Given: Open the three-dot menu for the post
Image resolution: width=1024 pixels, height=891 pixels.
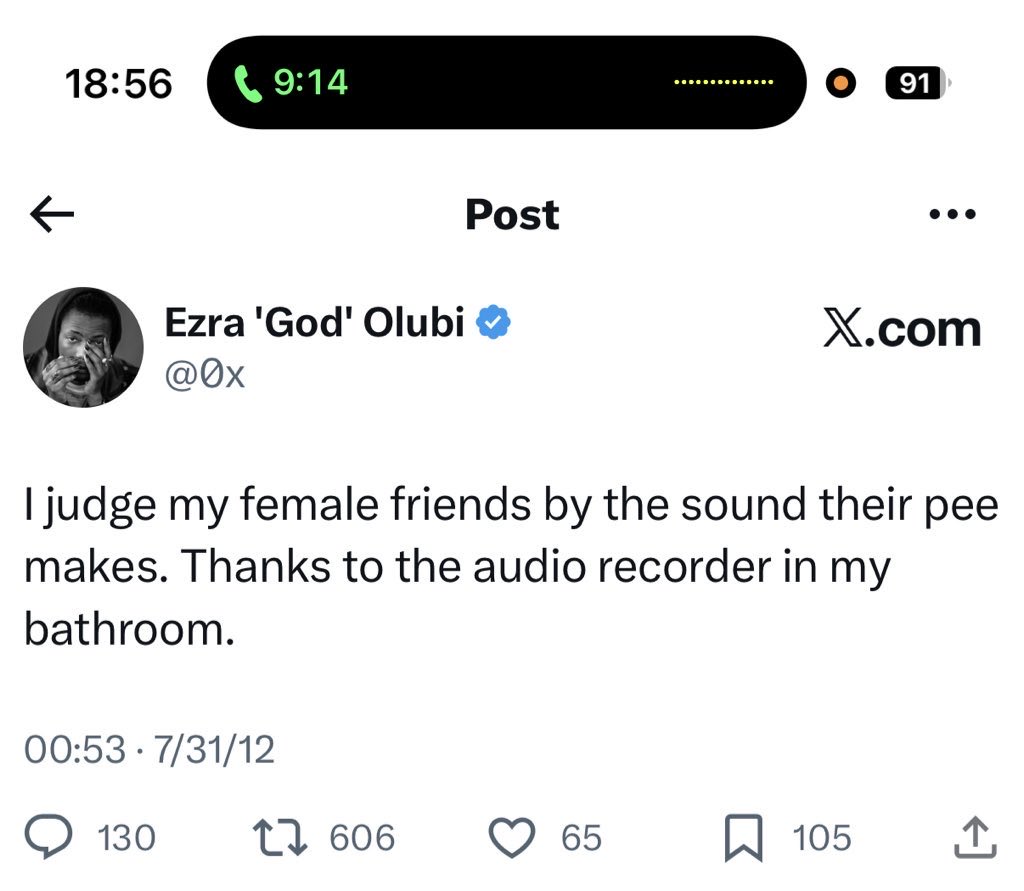Looking at the screenshot, I should (953, 213).
